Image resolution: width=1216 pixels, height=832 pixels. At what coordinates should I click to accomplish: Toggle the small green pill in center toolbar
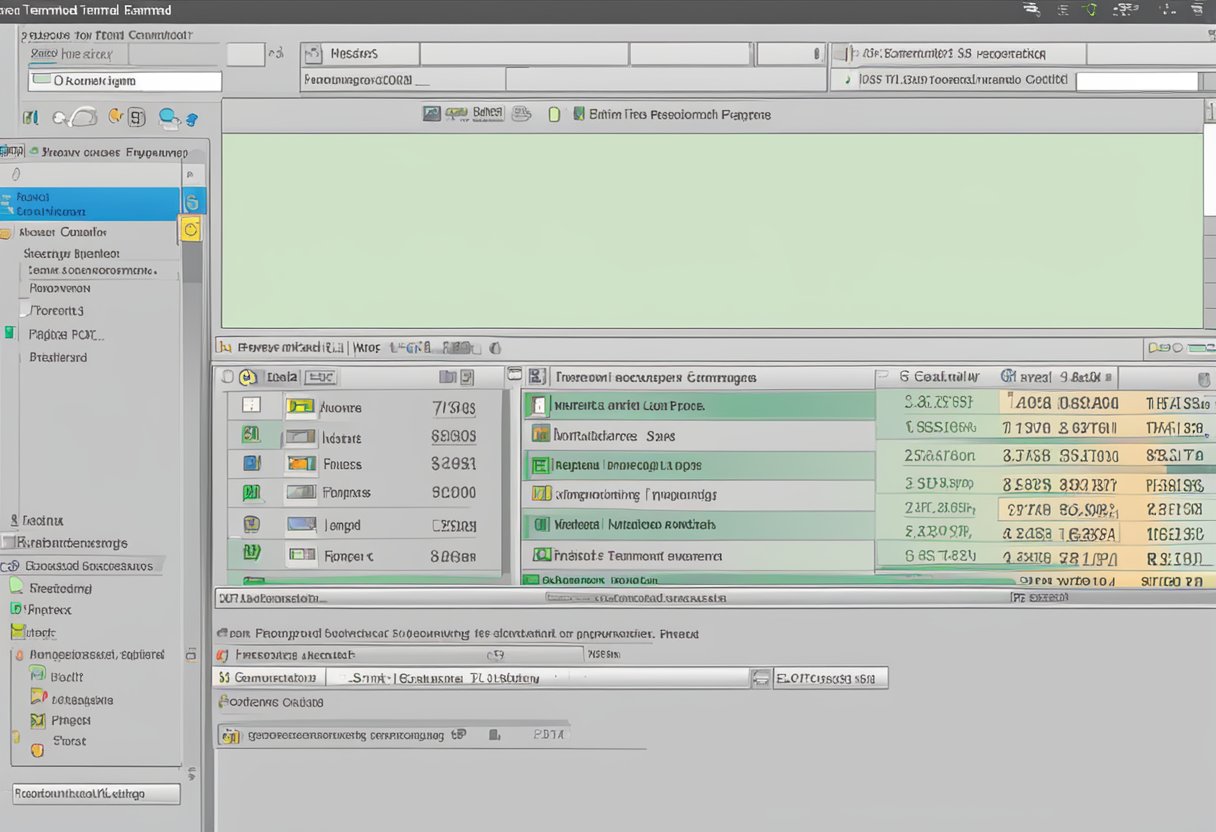(554, 114)
